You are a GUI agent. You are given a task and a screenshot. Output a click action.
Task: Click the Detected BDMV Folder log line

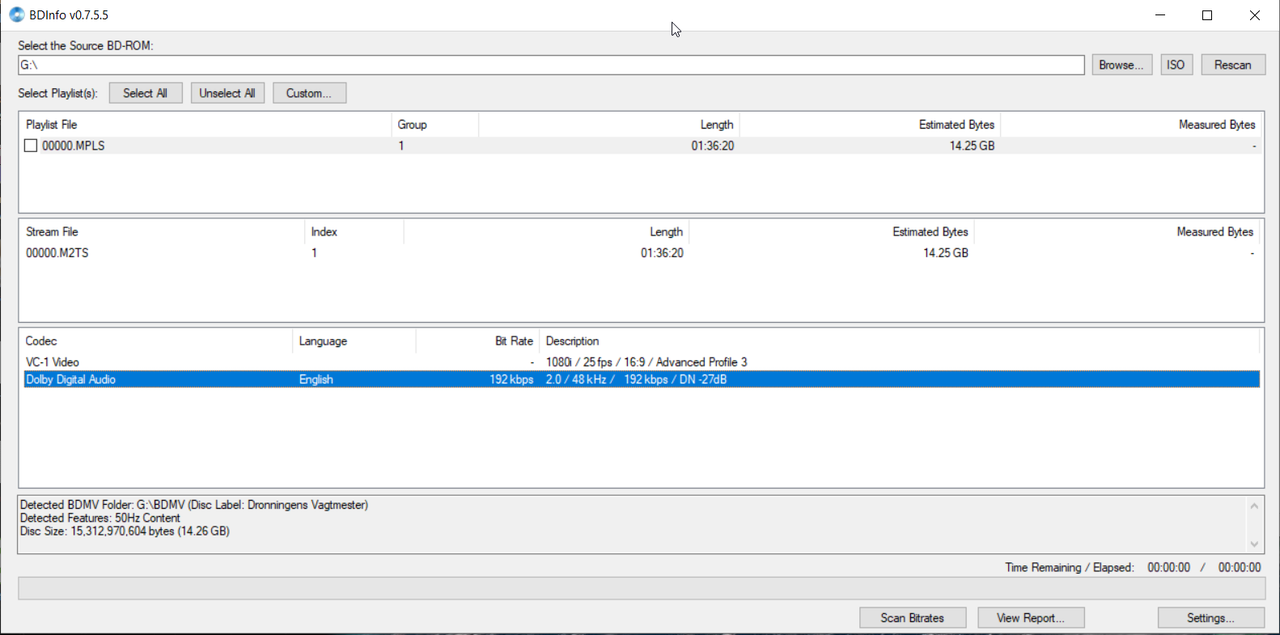(x=194, y=505)
